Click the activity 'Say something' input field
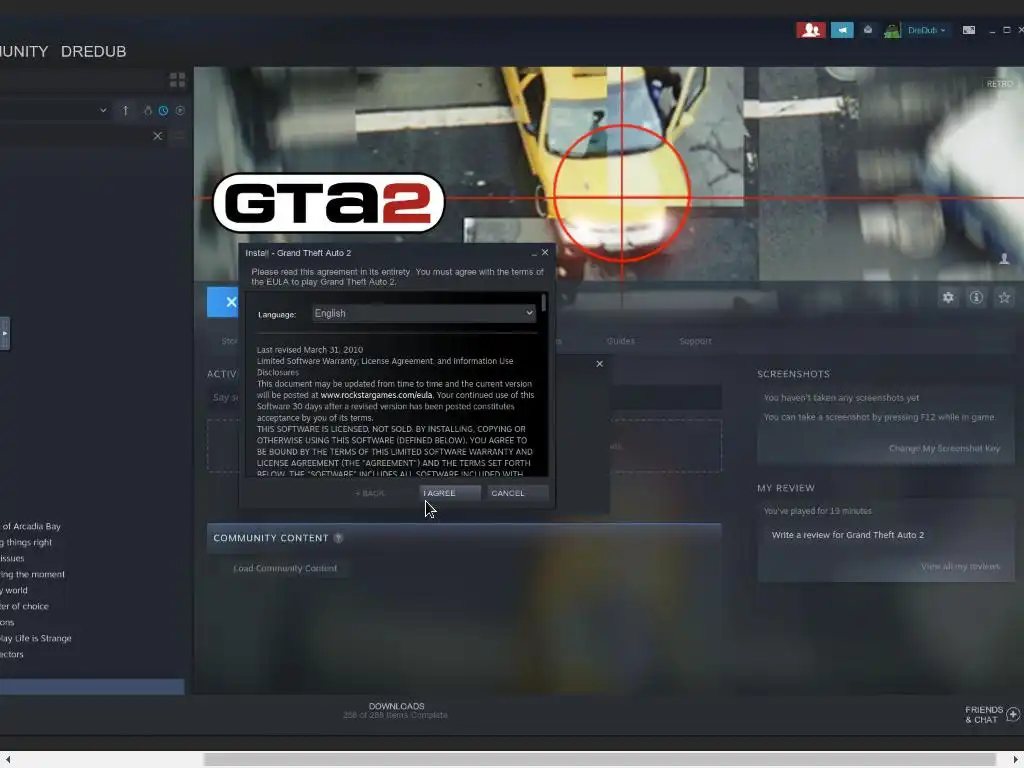This screenshot has width=1024, height=768. click(464, 397)
